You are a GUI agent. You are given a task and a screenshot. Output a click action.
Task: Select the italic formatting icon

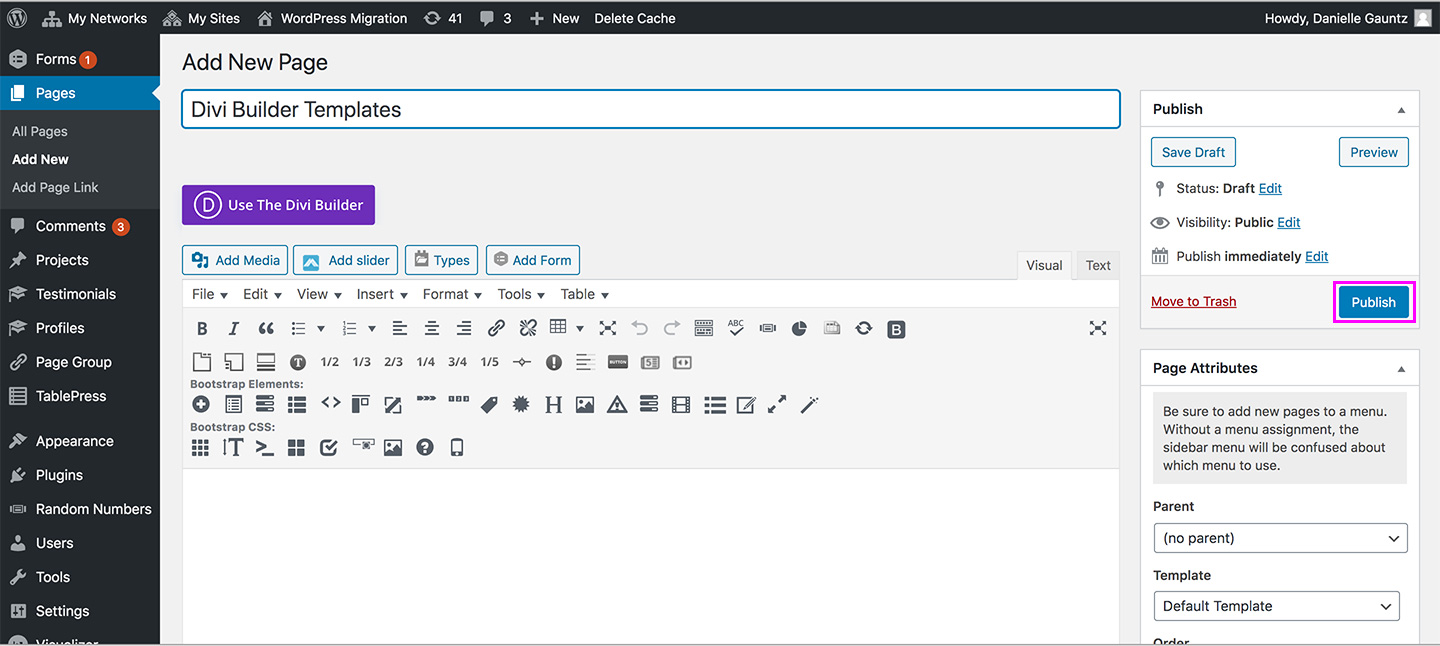click(232, 327)
